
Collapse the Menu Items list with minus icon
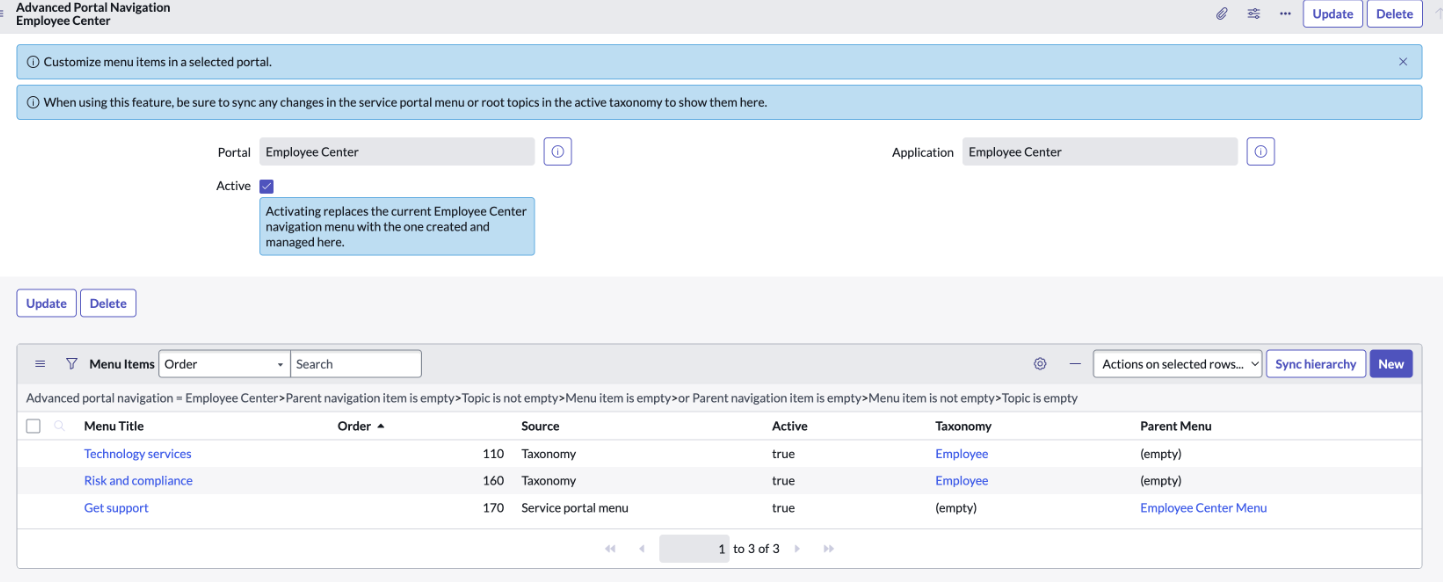pos(1075,364)
